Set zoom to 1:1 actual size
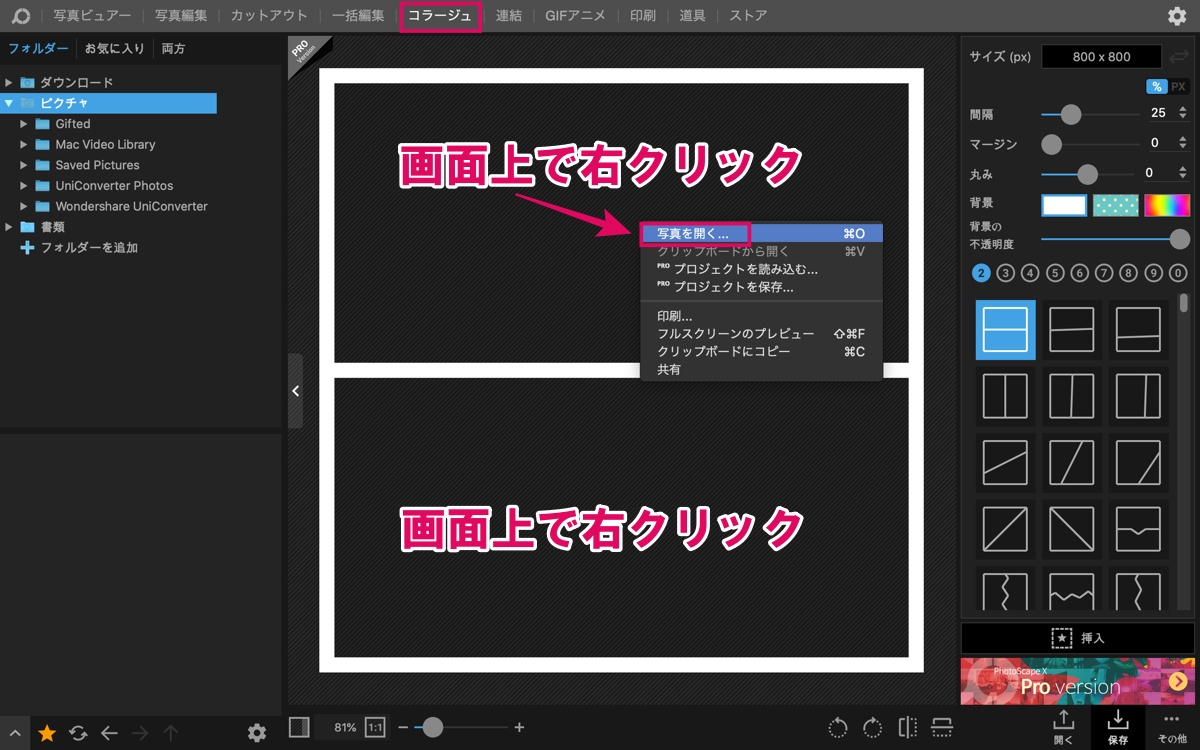The width and height of the screenshot is (1200, 750). pyautogui.click(x=375, y=727)
